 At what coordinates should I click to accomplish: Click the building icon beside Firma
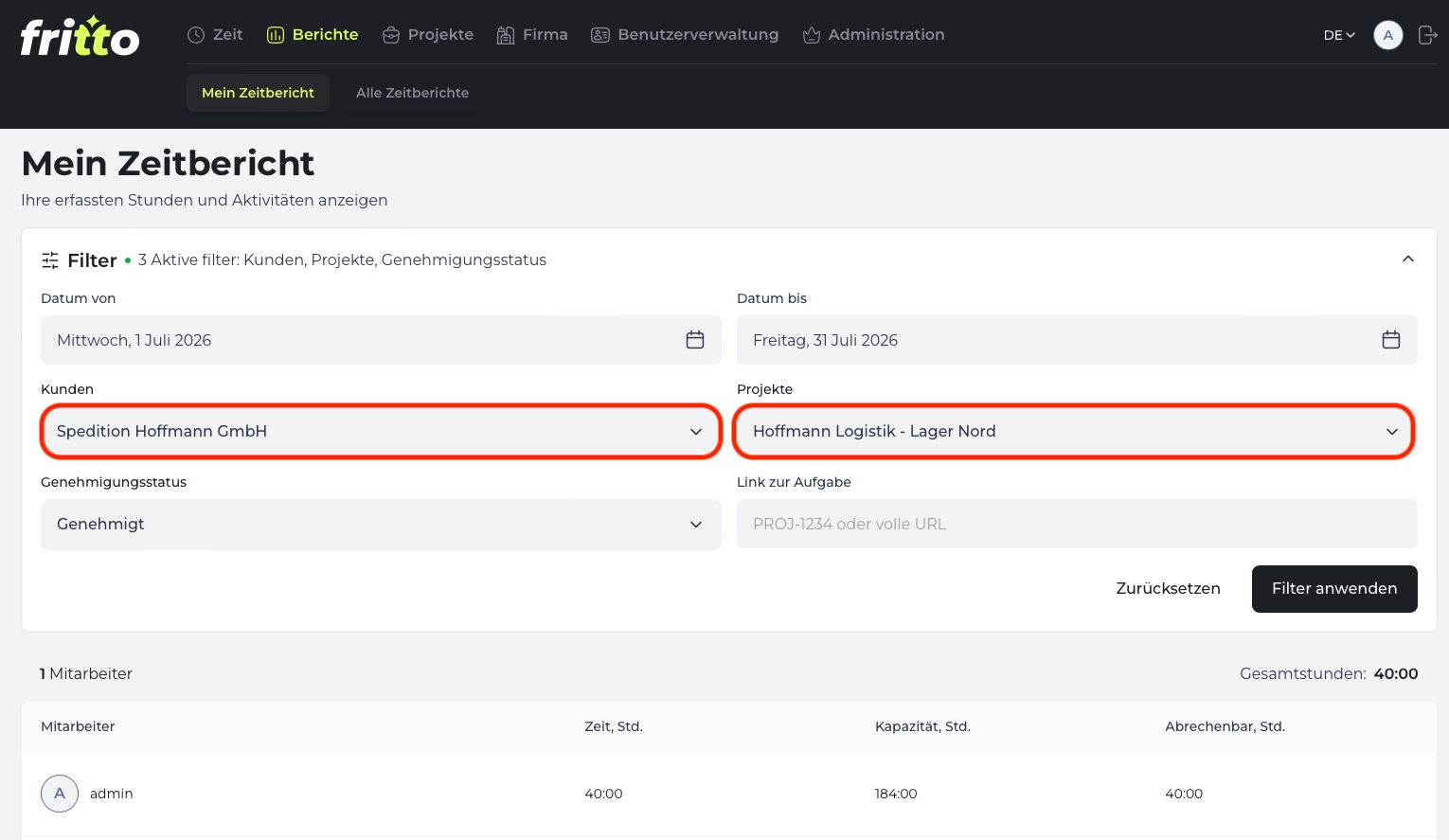[x=506, y=35]
